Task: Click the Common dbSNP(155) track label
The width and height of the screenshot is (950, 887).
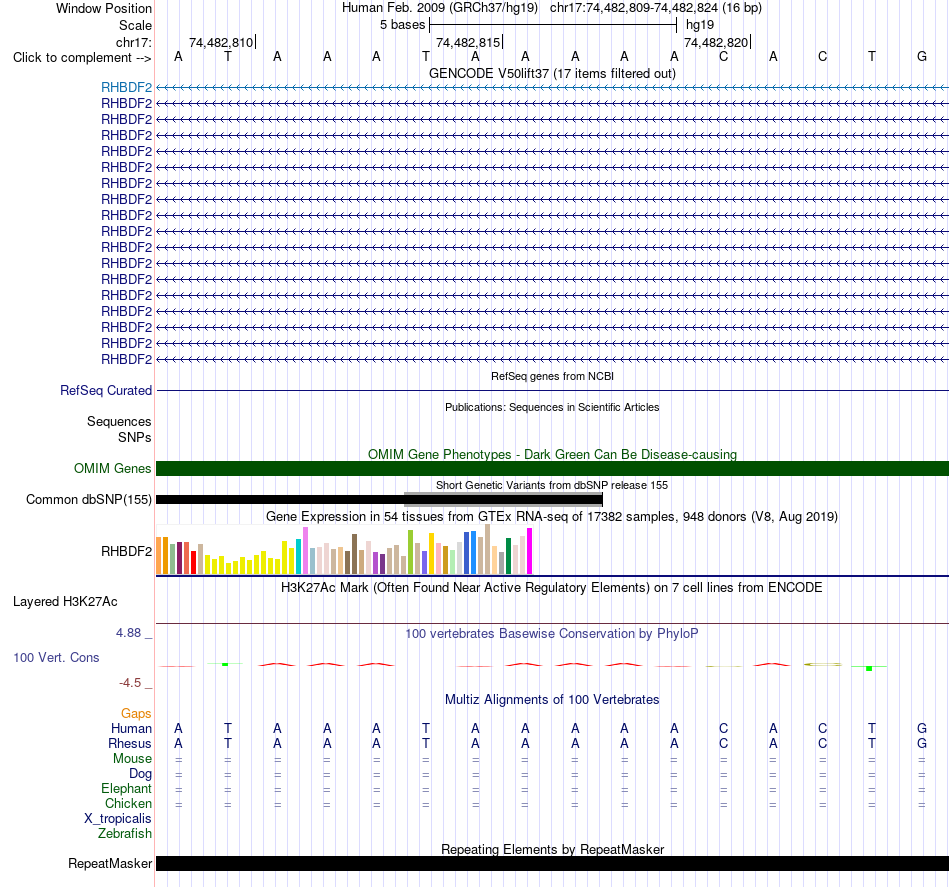Action: coord(88,499)
